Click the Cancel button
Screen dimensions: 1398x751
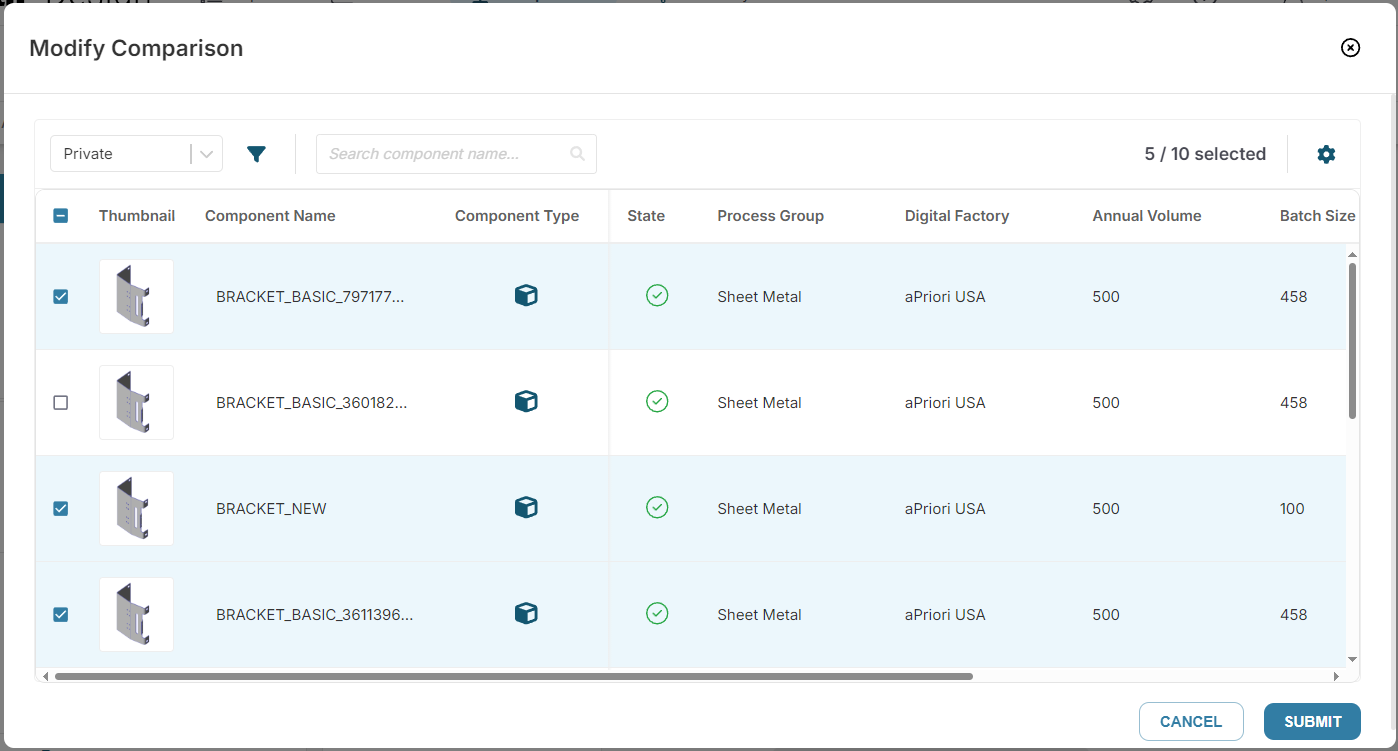pyautogui.click(x=1191, y=721)
